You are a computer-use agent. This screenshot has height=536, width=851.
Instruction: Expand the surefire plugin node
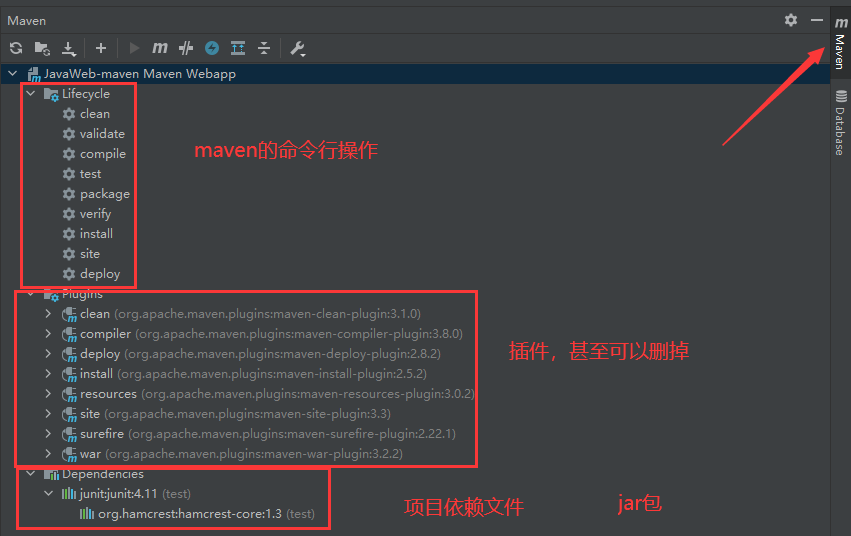tap(48, 433)
